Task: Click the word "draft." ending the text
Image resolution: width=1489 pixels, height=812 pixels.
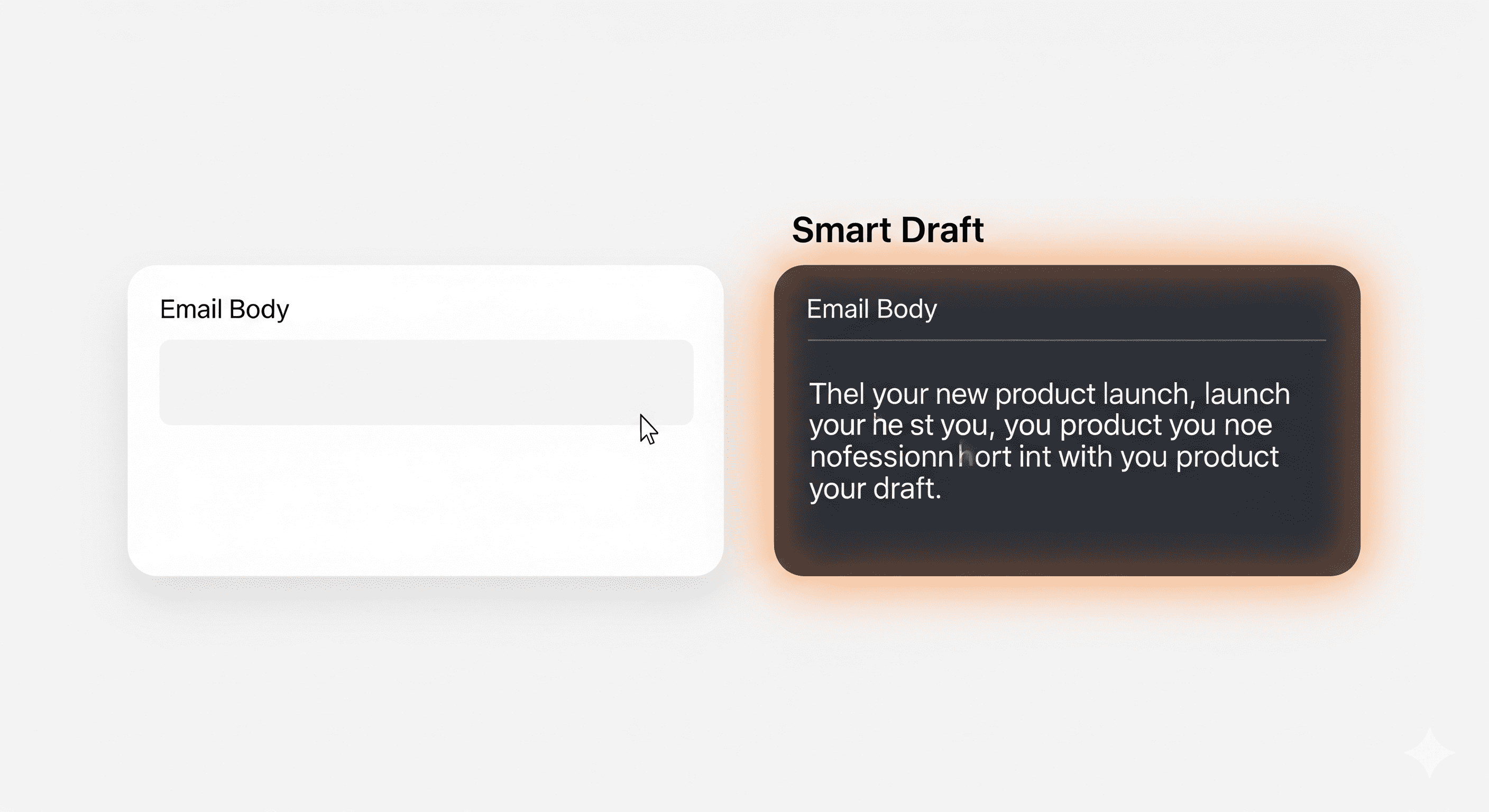Action: pyautogui.click(x=907, y=488)
